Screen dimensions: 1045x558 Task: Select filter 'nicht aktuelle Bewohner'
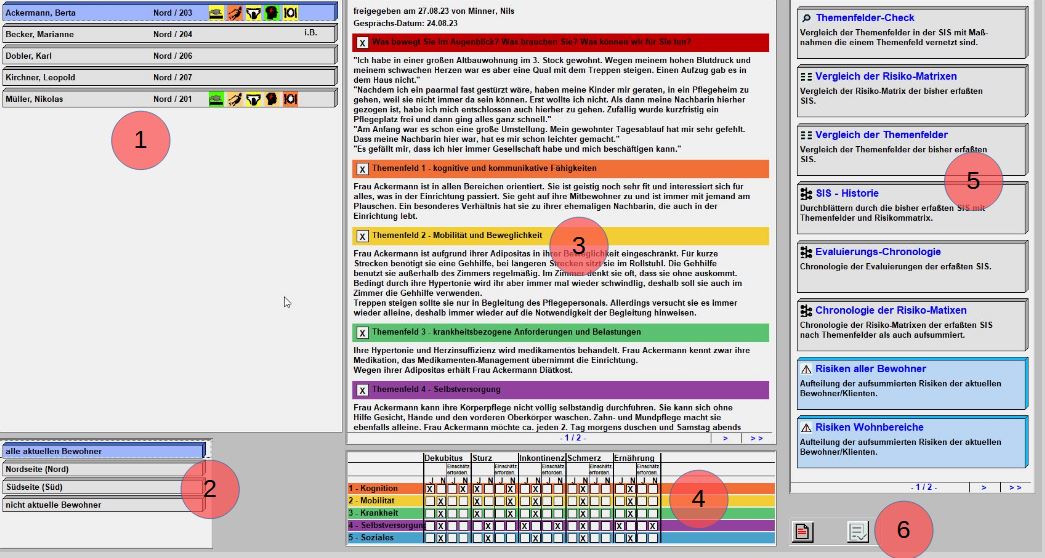pos(103,505)
